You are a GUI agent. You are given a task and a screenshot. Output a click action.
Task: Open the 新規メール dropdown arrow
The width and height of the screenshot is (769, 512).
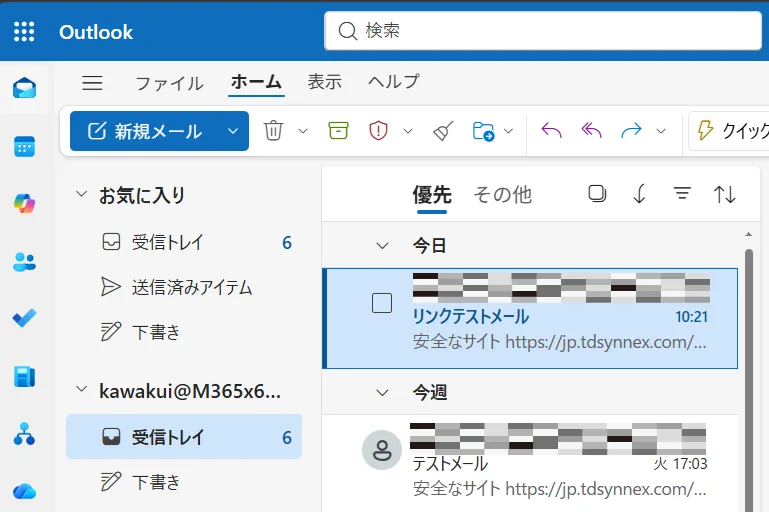(x=233, y=131)
